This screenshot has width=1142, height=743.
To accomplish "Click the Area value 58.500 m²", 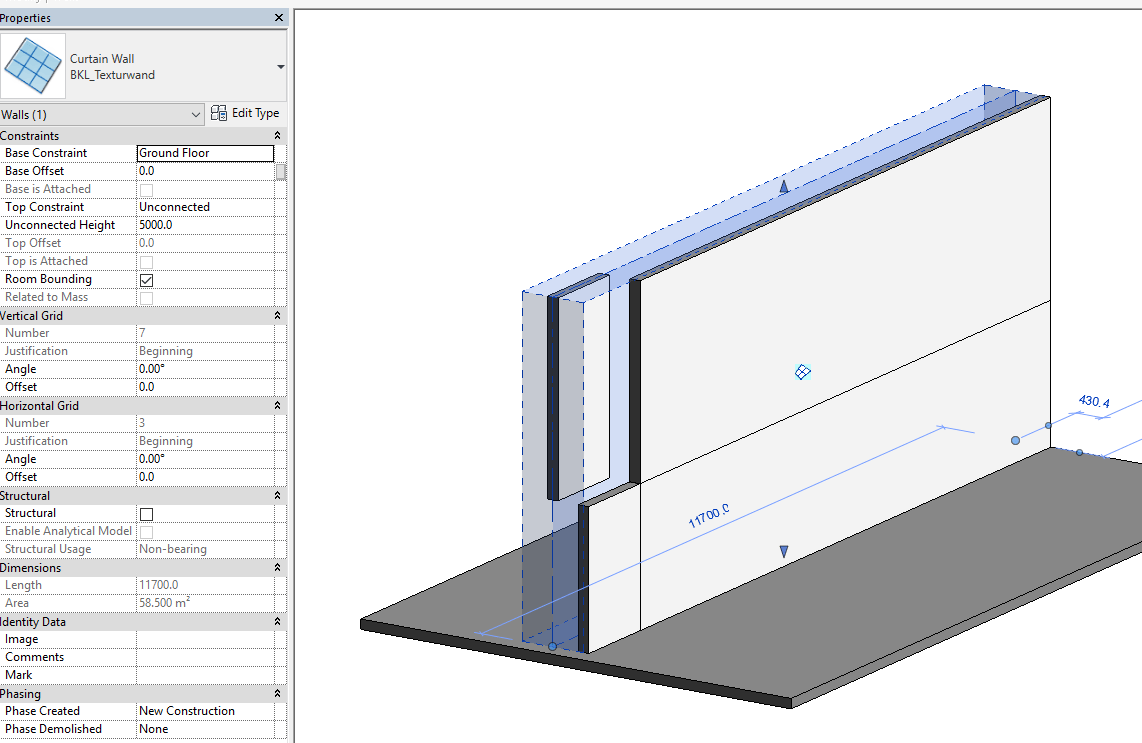I will click(205, 603).
